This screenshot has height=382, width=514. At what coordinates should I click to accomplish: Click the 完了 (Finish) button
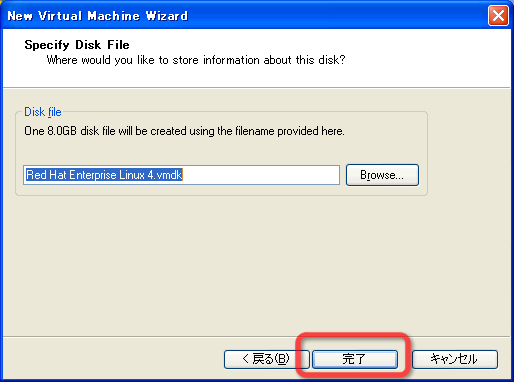tap(355, 359)
